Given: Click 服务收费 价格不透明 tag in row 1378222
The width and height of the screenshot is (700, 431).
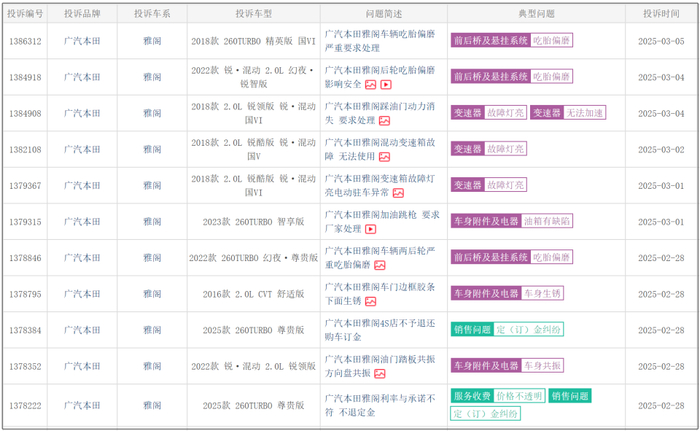Looking at the screenshot, I should 498,396.
